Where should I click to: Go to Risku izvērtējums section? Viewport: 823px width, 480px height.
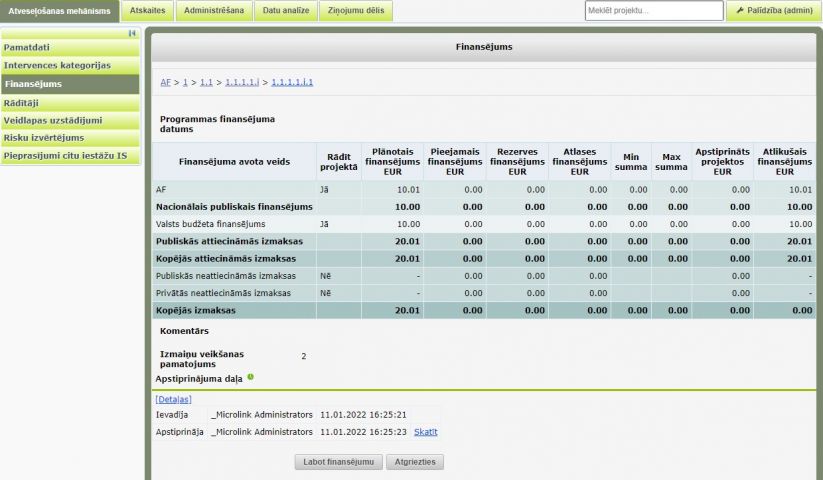coord(70,138)
